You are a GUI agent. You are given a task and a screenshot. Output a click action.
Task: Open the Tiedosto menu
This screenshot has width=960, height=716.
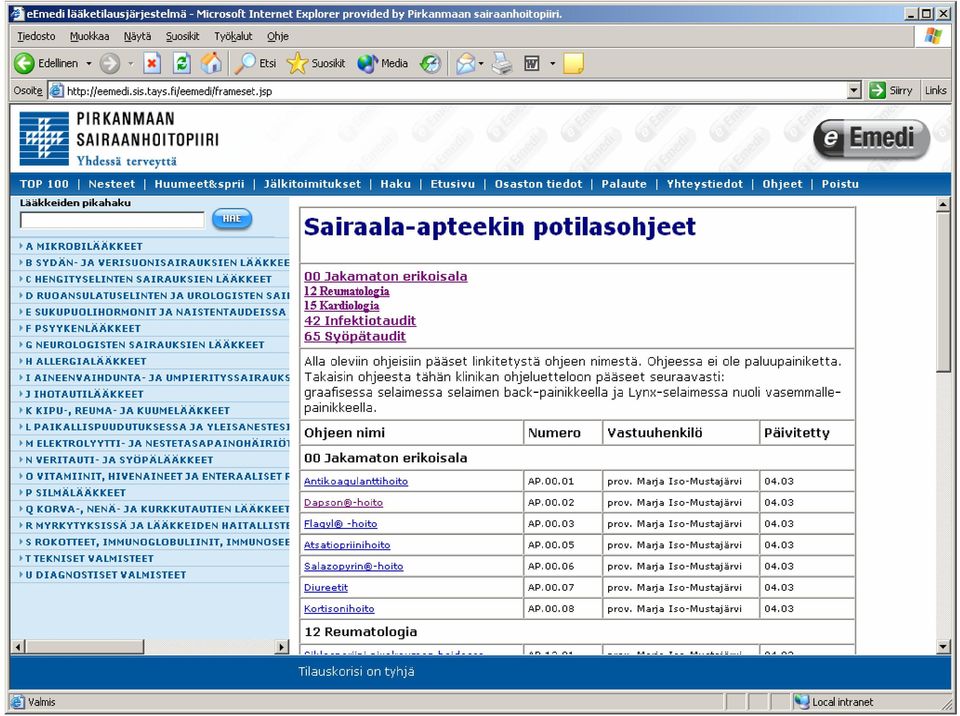click(36, 36)
